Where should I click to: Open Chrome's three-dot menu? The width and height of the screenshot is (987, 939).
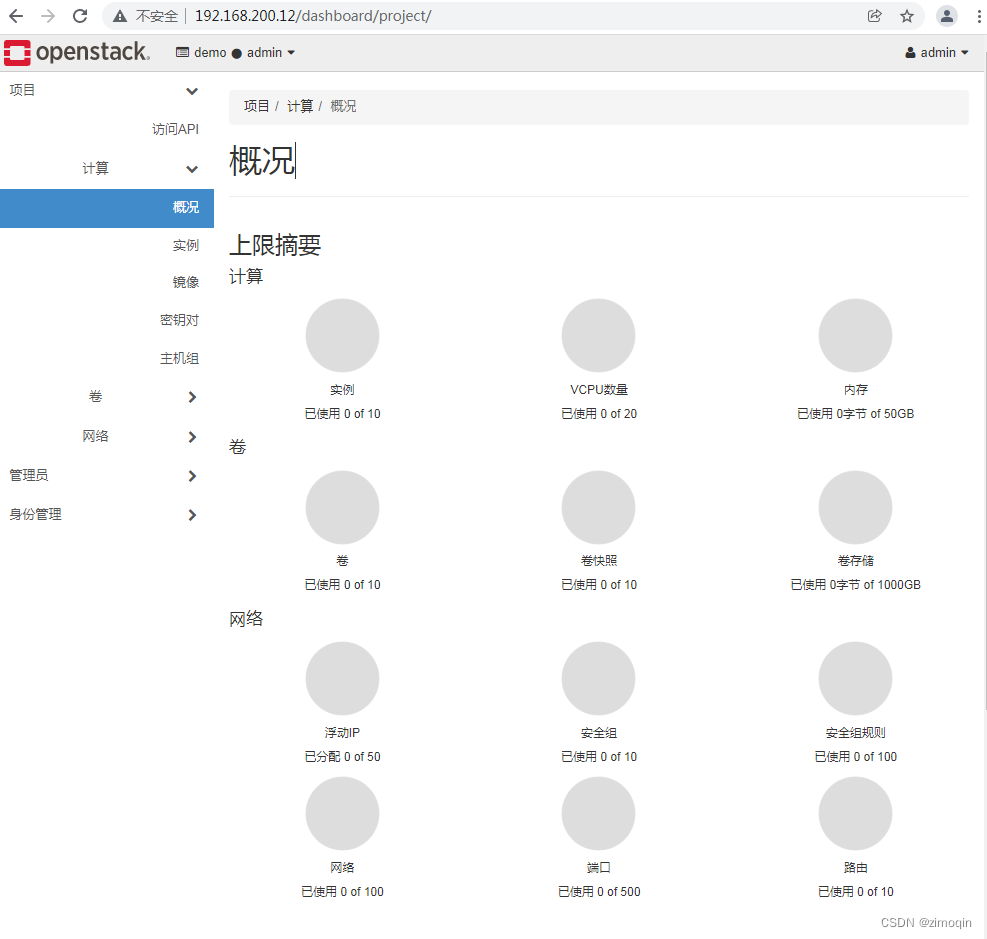977,16
